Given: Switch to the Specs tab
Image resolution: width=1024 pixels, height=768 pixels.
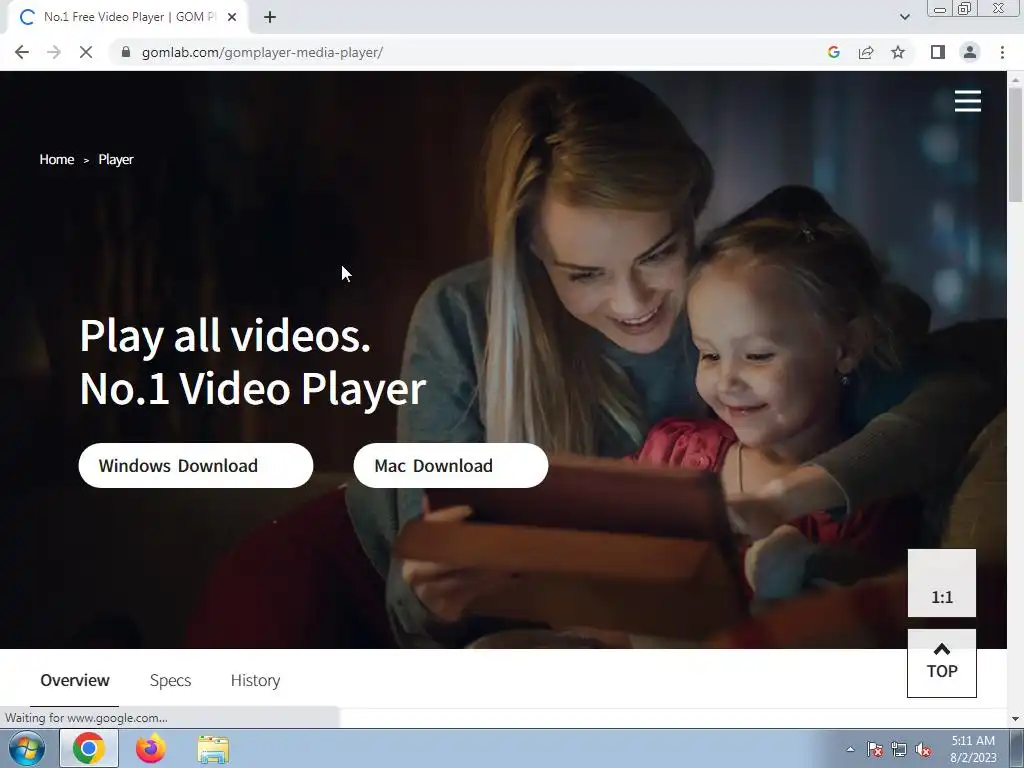Looking at the screenshot, I should tap(170, 680).
